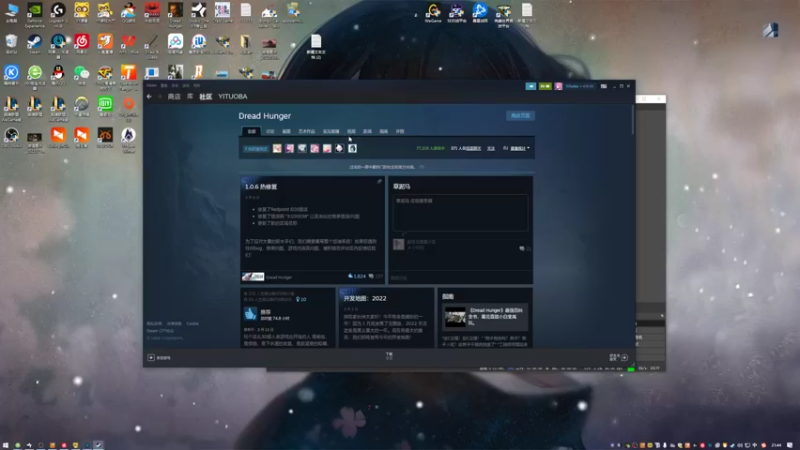Click the Dread Hunger desktop shortcut
Viewport: 800px width, 450px height.
tap(175, 14)
